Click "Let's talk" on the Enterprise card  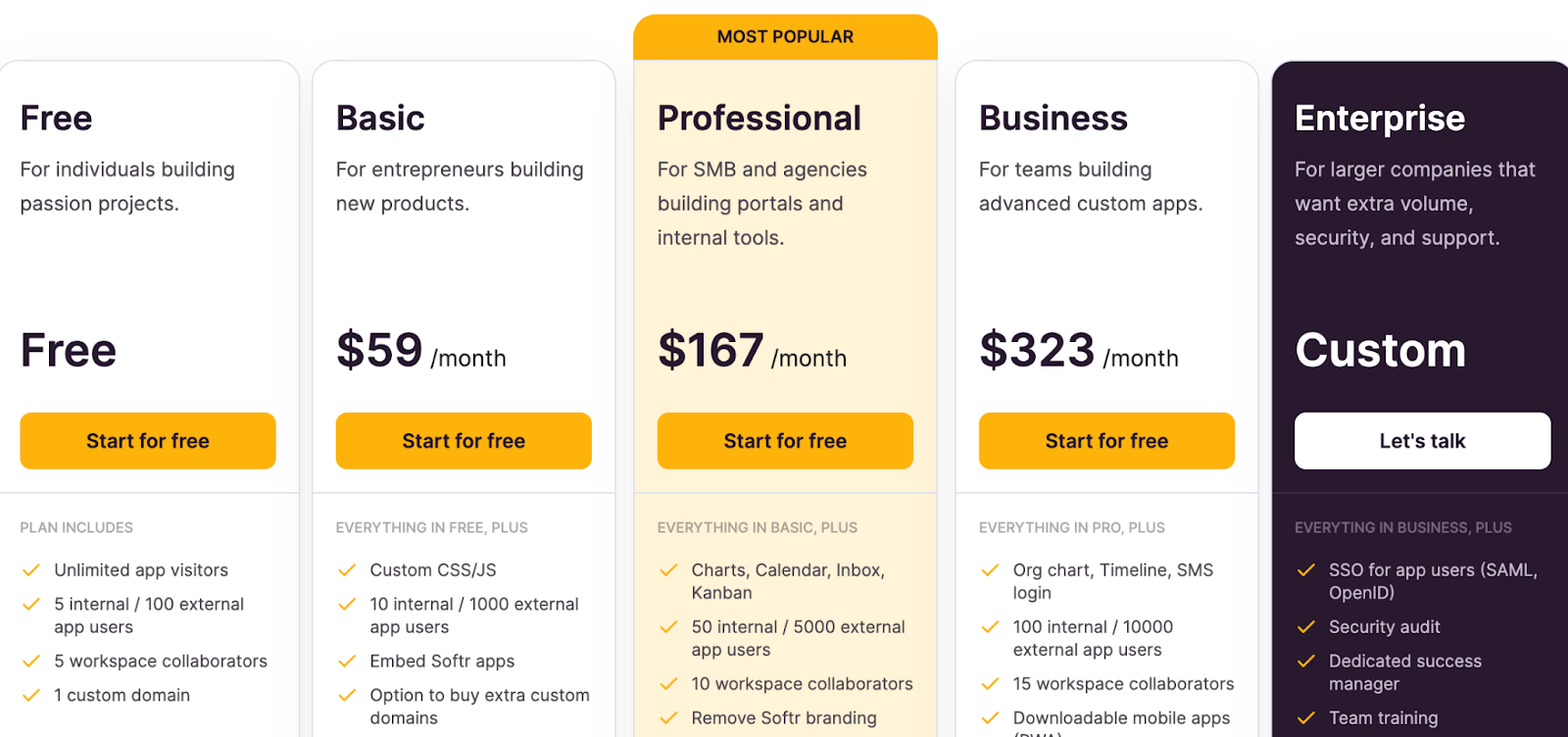pyautogui.click(x=1422, y=440)
